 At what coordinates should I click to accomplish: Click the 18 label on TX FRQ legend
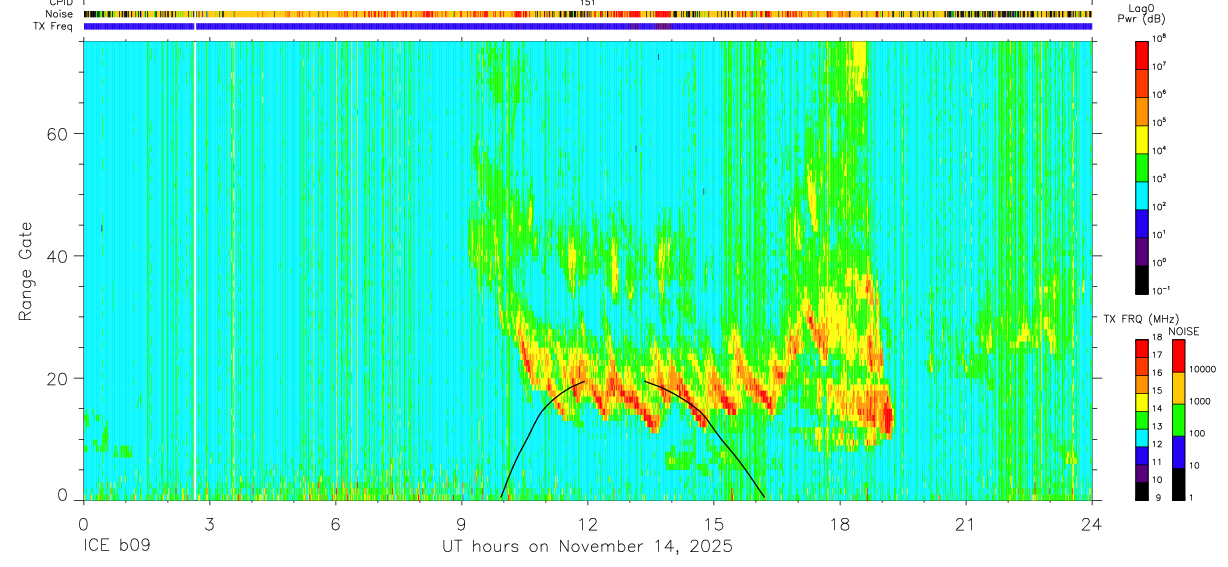pyautogui.click(x=1157, y=337)
